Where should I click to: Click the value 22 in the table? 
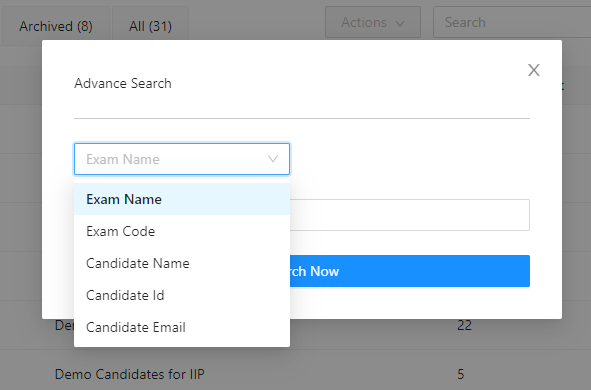click(464, 325)
